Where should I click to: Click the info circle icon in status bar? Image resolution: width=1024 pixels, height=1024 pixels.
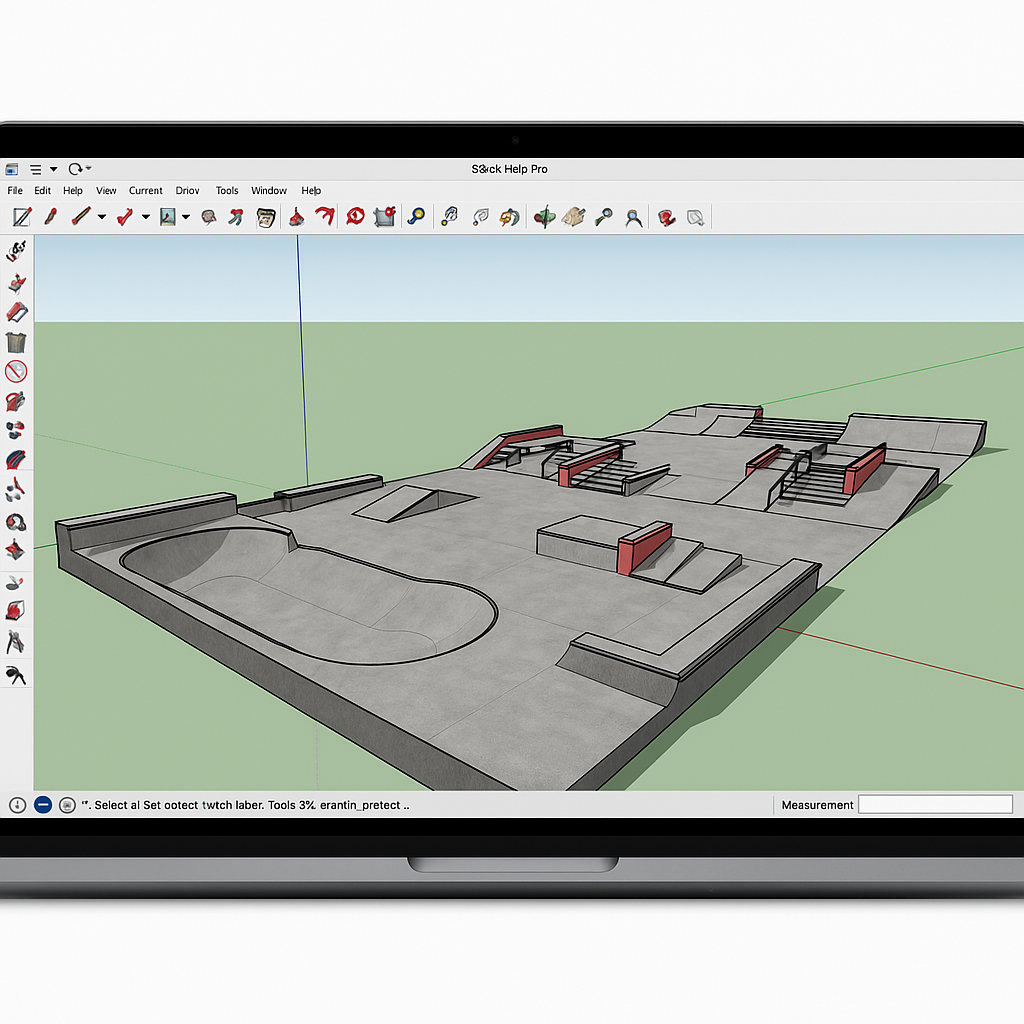click(x=18, y=805)
